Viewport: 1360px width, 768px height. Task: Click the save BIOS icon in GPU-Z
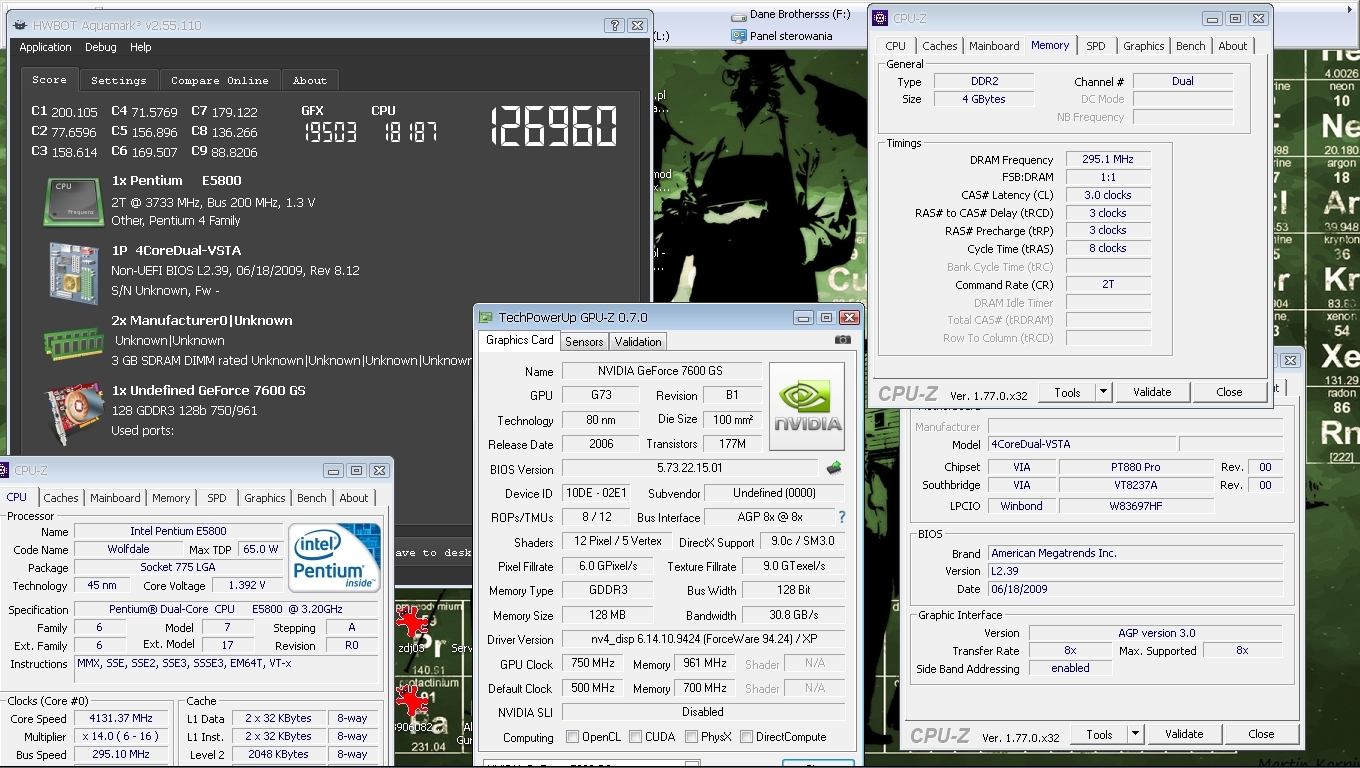[834, 468]
